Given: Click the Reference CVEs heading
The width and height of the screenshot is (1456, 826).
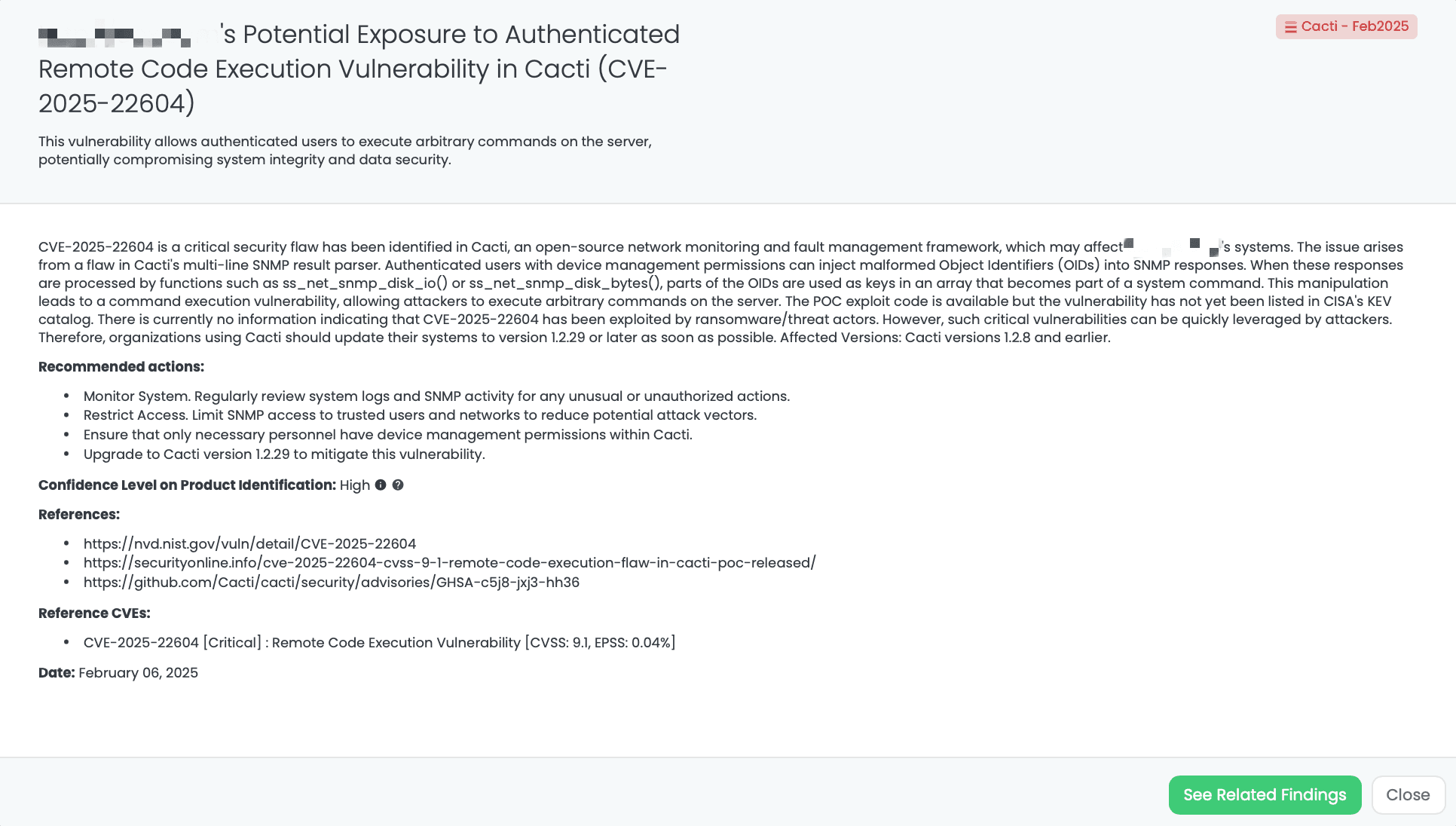Looking at the screenshot, I should pos(94,613).
